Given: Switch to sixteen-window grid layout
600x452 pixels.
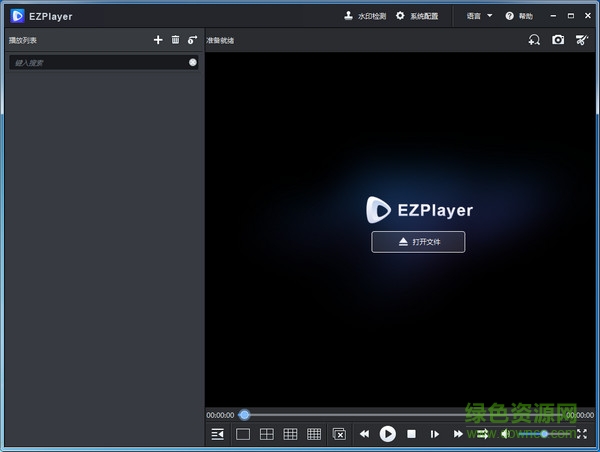Looking at the screenshot, I should tap(314, 434).
